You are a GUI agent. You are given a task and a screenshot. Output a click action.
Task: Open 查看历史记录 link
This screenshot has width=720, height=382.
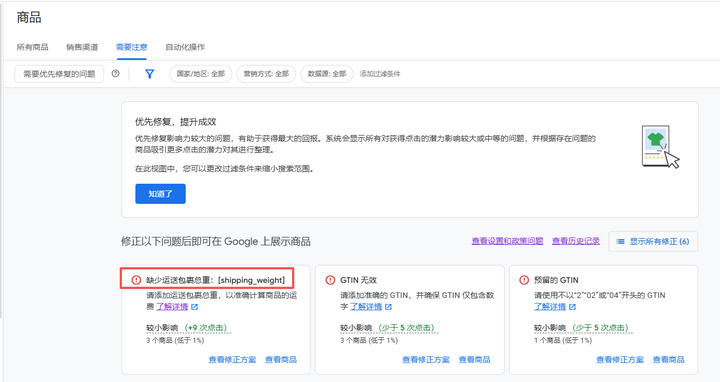[x=576, y=241]
